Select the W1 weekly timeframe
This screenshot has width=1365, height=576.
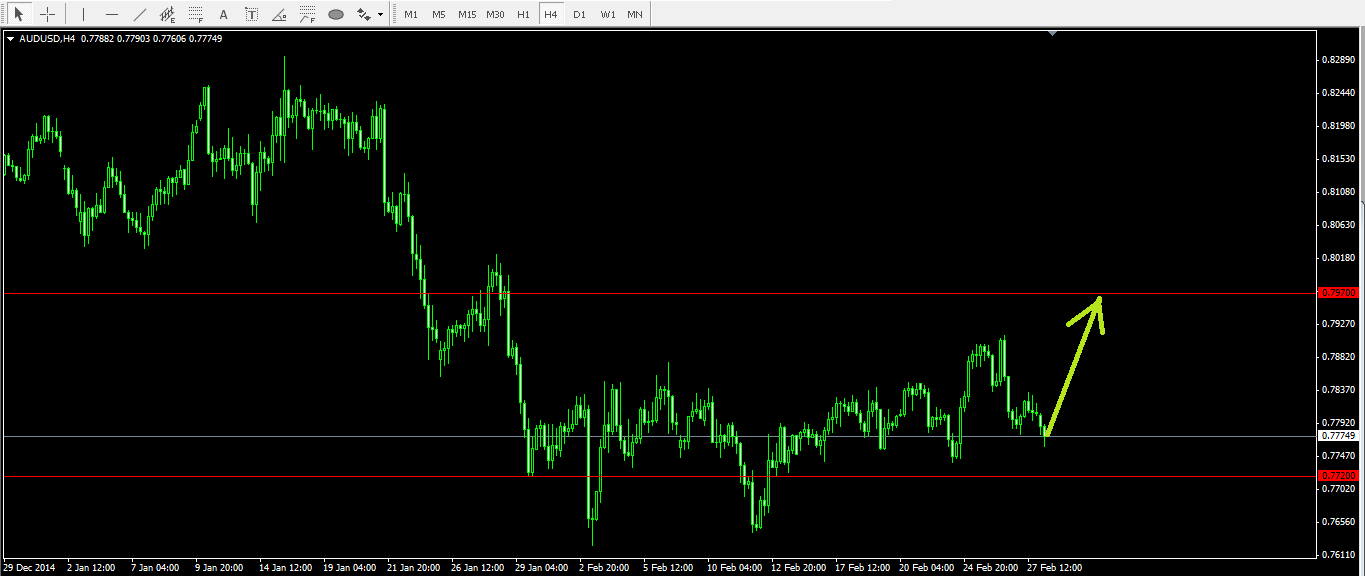[607, 14]
